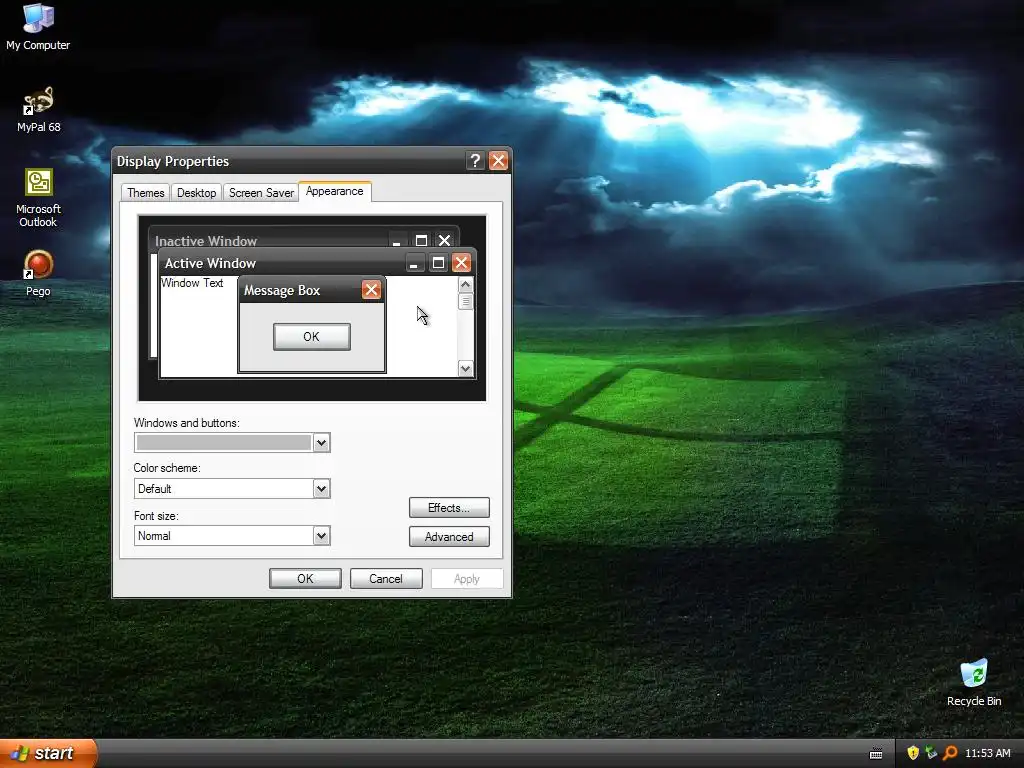1024x768 pixels.
Task: Click the Inactive Window preview close icon
Action: [x=444, y=240]
